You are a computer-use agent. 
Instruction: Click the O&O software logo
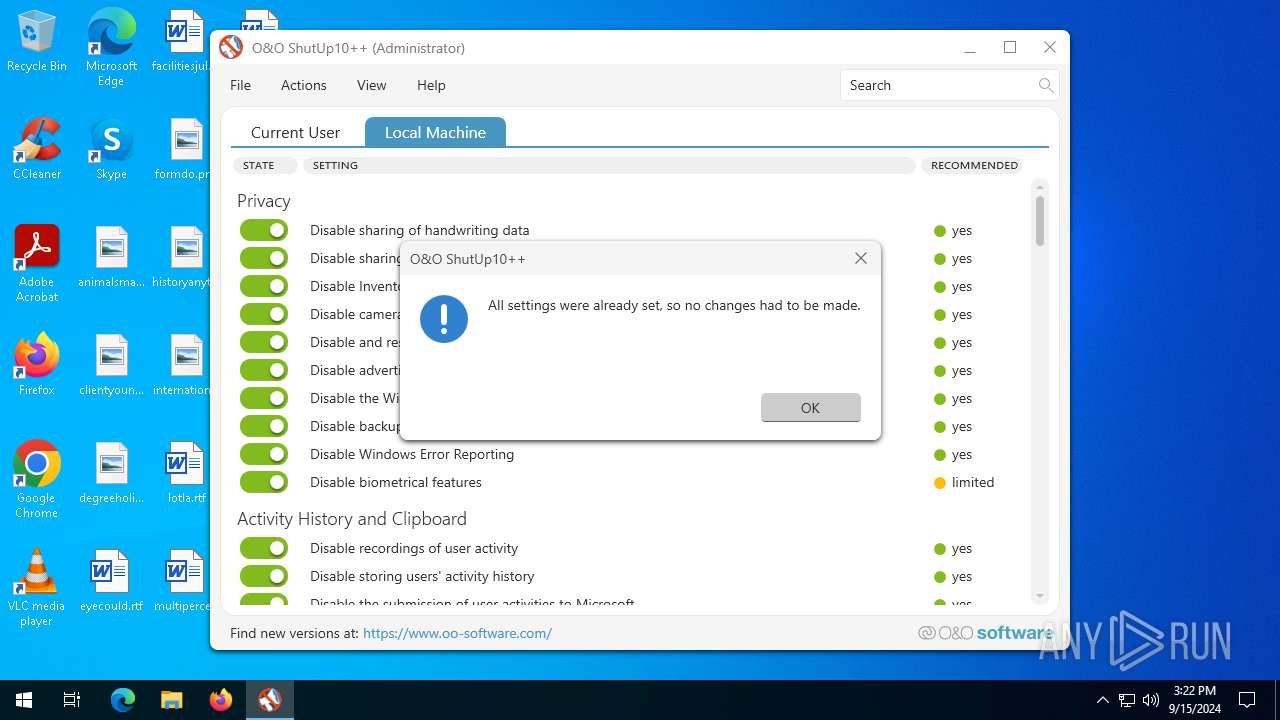[985, 633]
